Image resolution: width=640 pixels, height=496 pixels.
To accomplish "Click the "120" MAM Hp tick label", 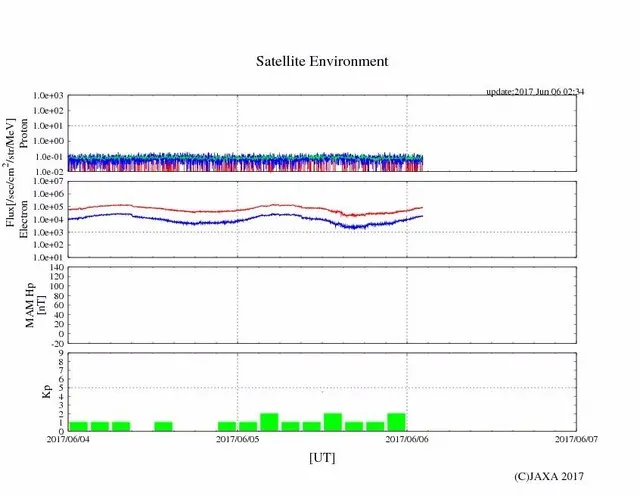I will (57, 277).
